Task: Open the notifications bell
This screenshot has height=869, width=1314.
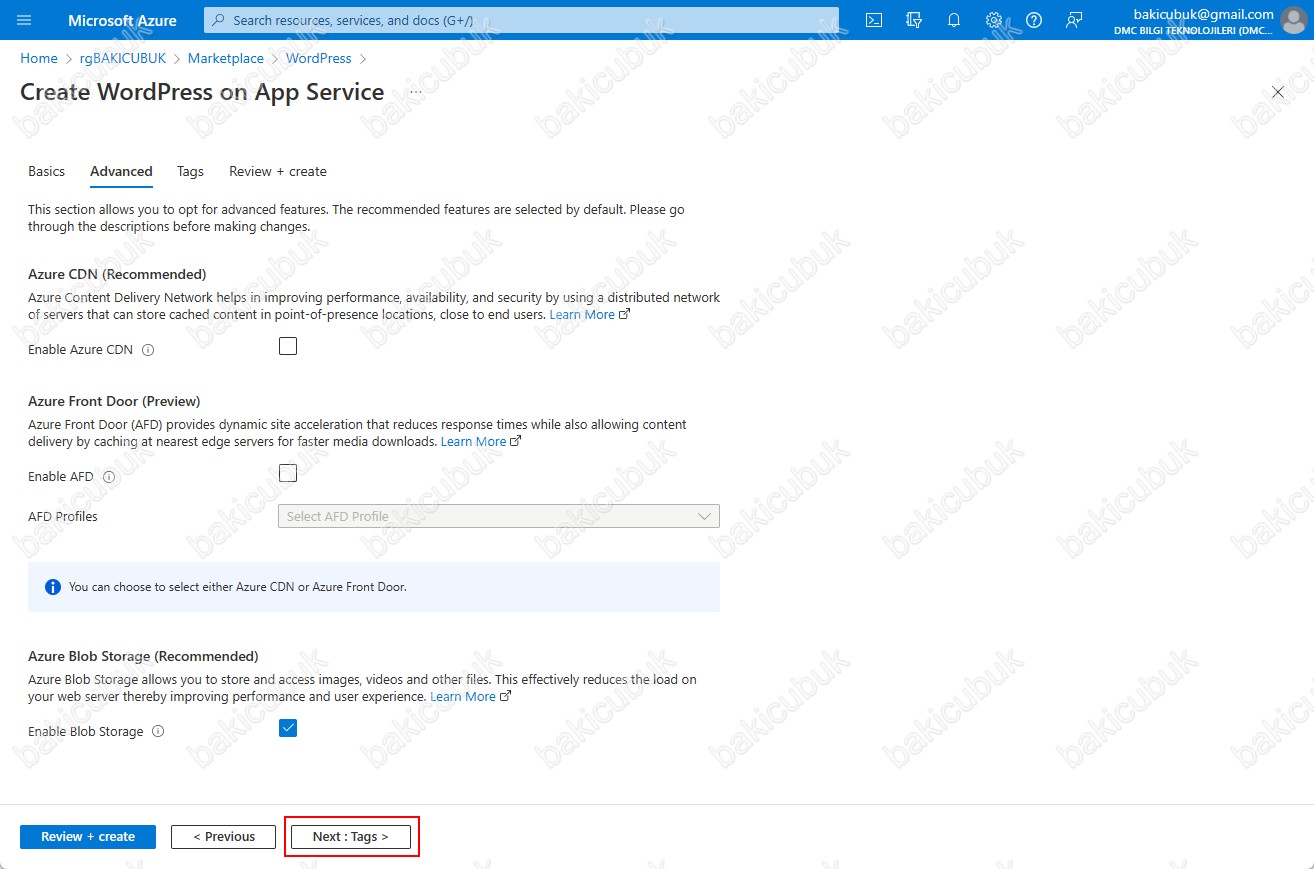Action: click(x=954, y=20)
